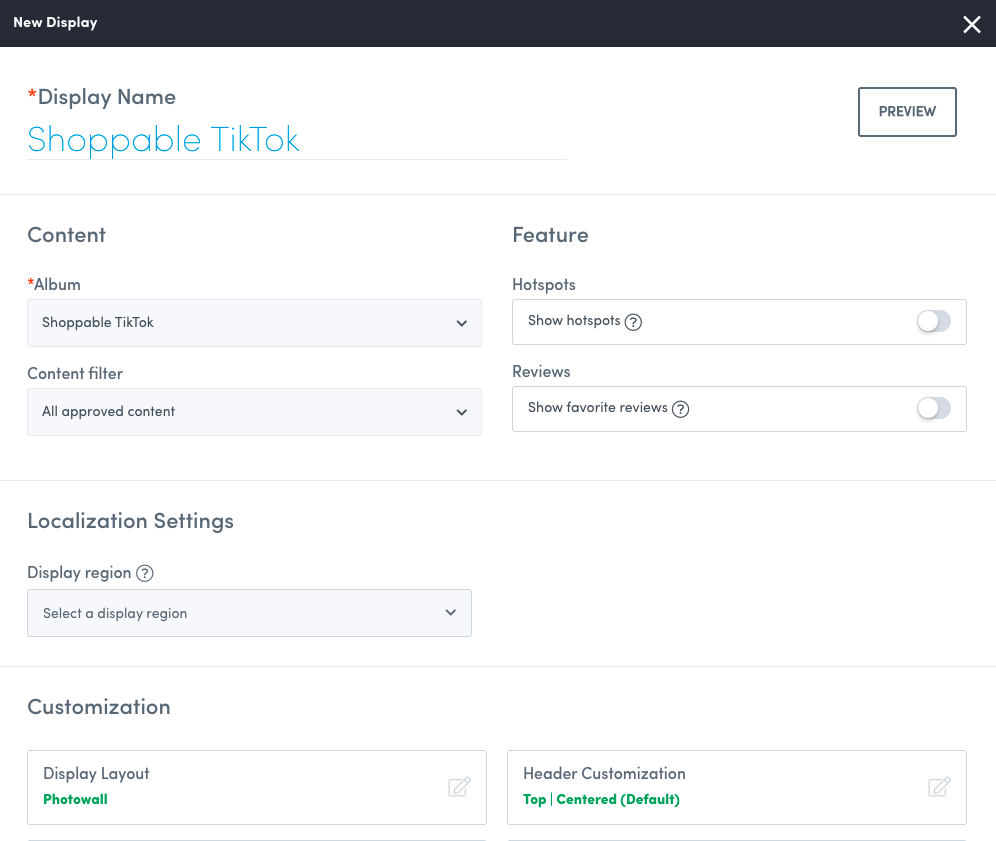This screenshot has height=841, width=996.
Task: Click the help icon beside Show hotspots
Action: pyautogui.click(x=633, y=322)
